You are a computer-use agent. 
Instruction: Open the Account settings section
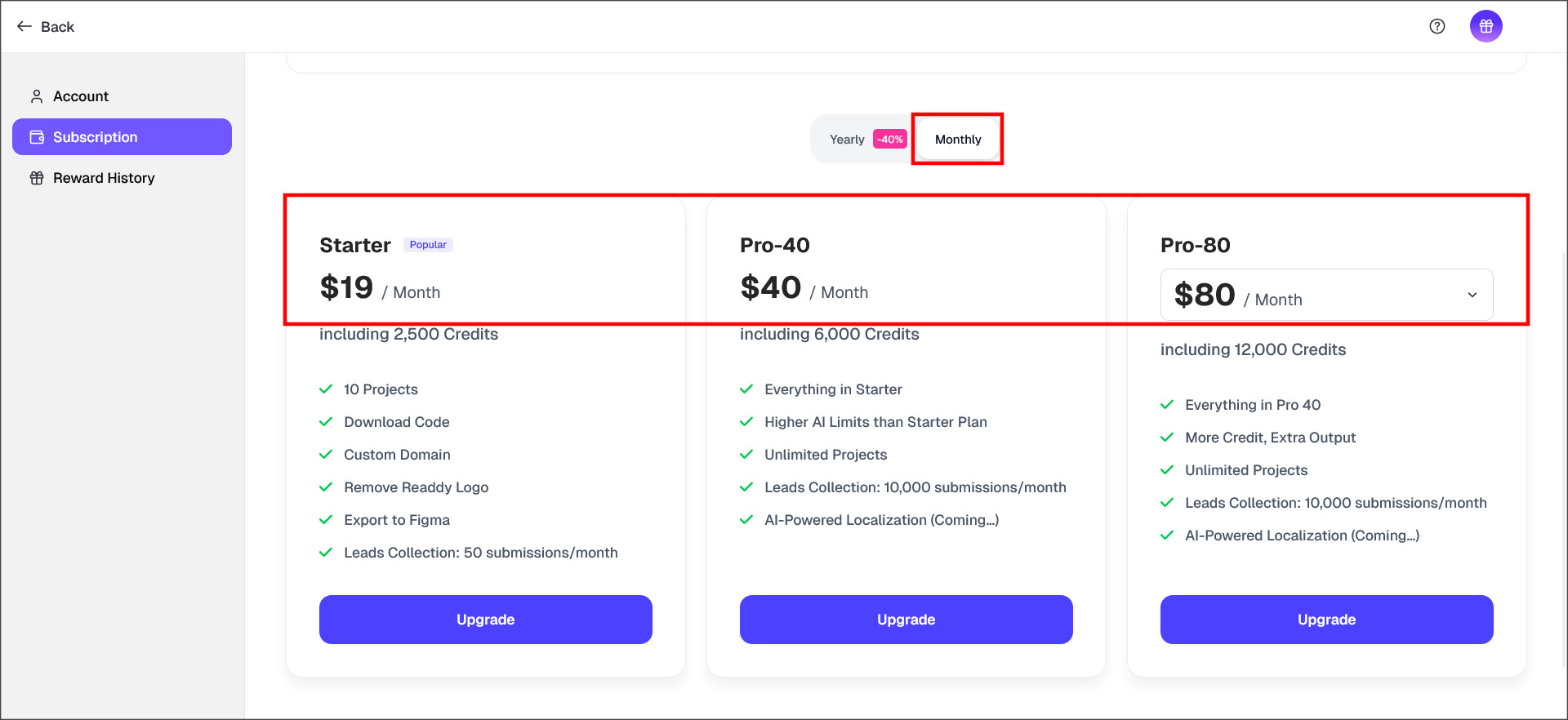tap(81, 96)
